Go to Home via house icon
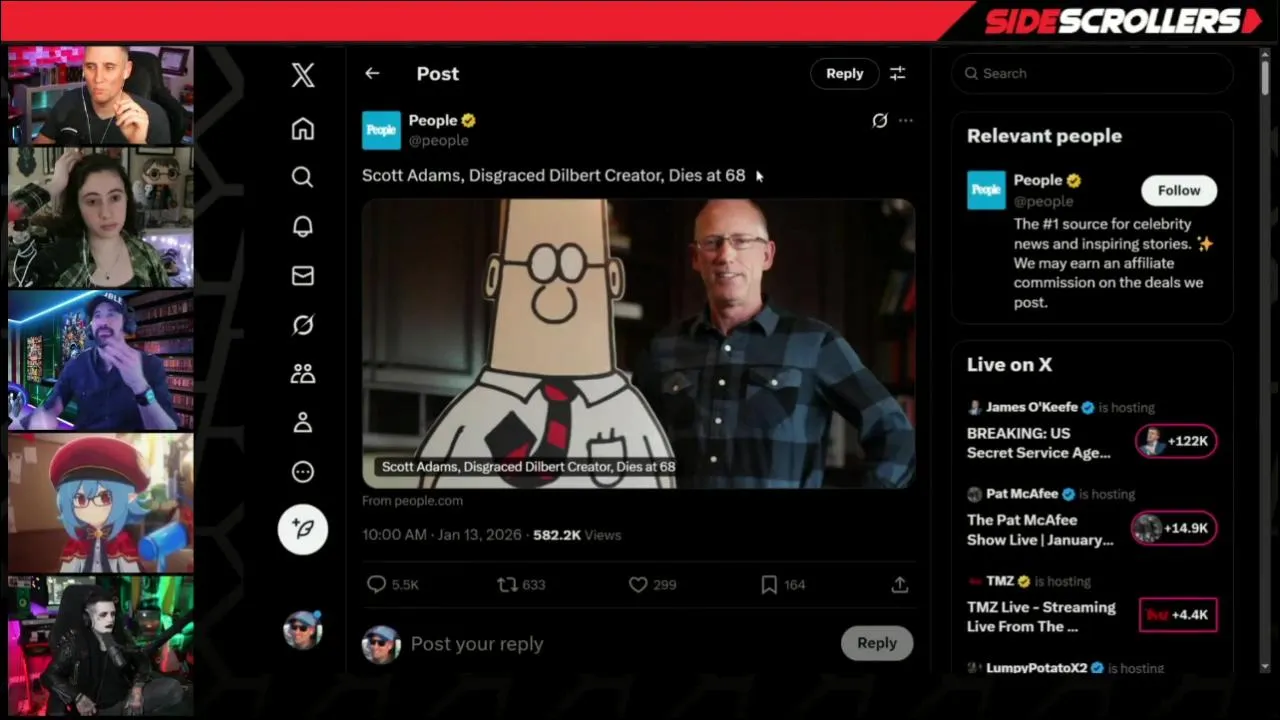This screenshot has height=720, width=1280. (x=303, y=128)
